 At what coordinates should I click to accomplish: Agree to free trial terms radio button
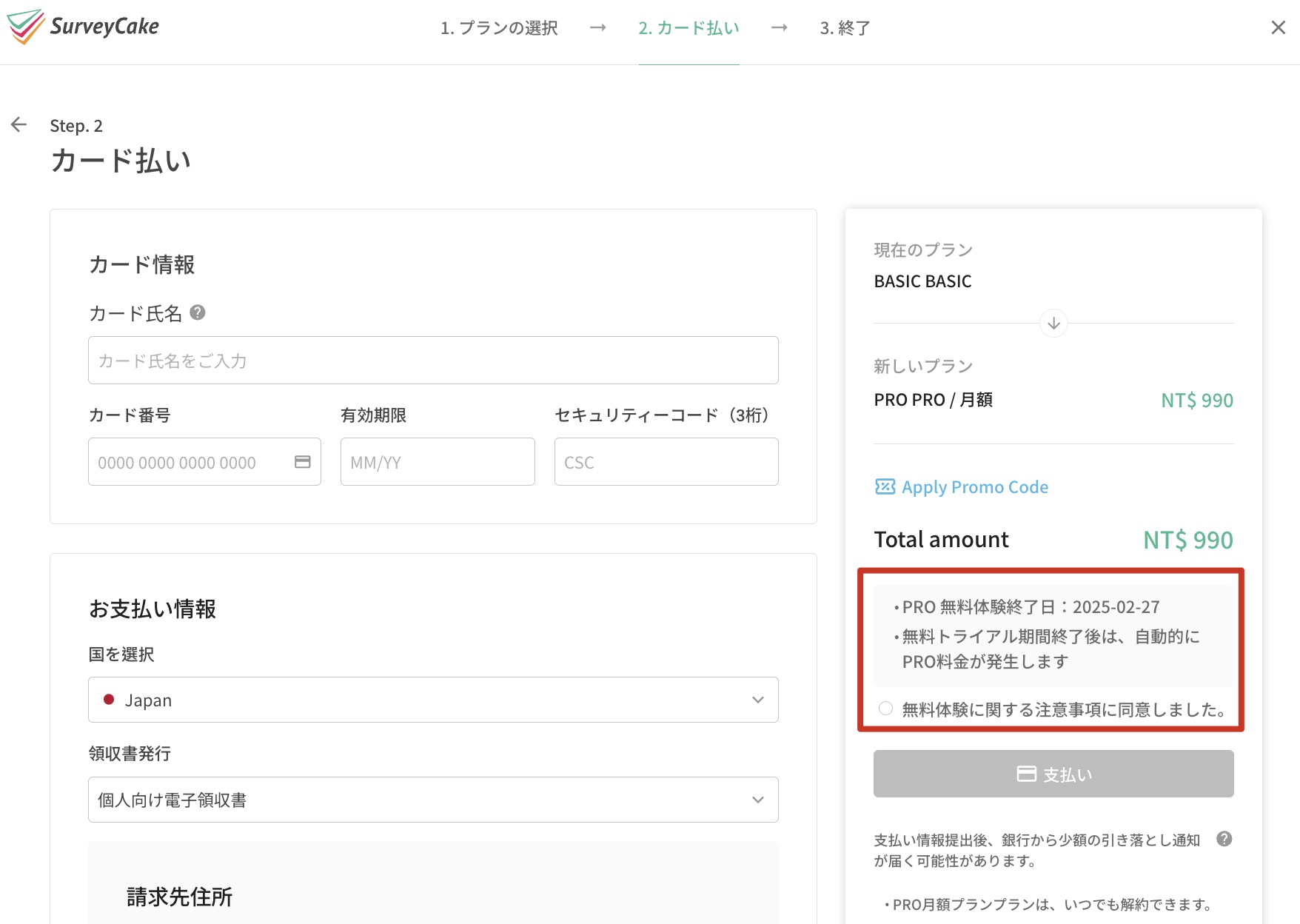885,709
